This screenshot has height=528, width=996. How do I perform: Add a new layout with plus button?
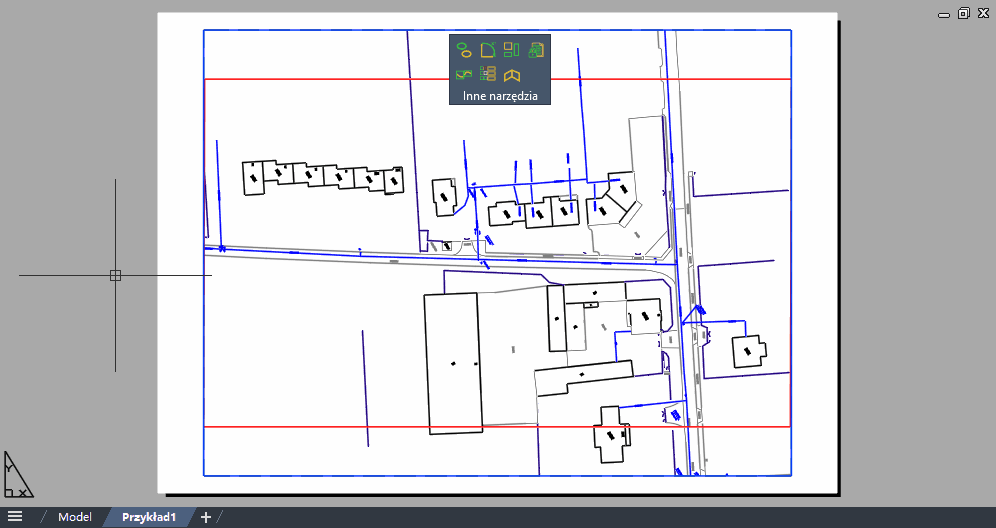click(x=206, y=517)
